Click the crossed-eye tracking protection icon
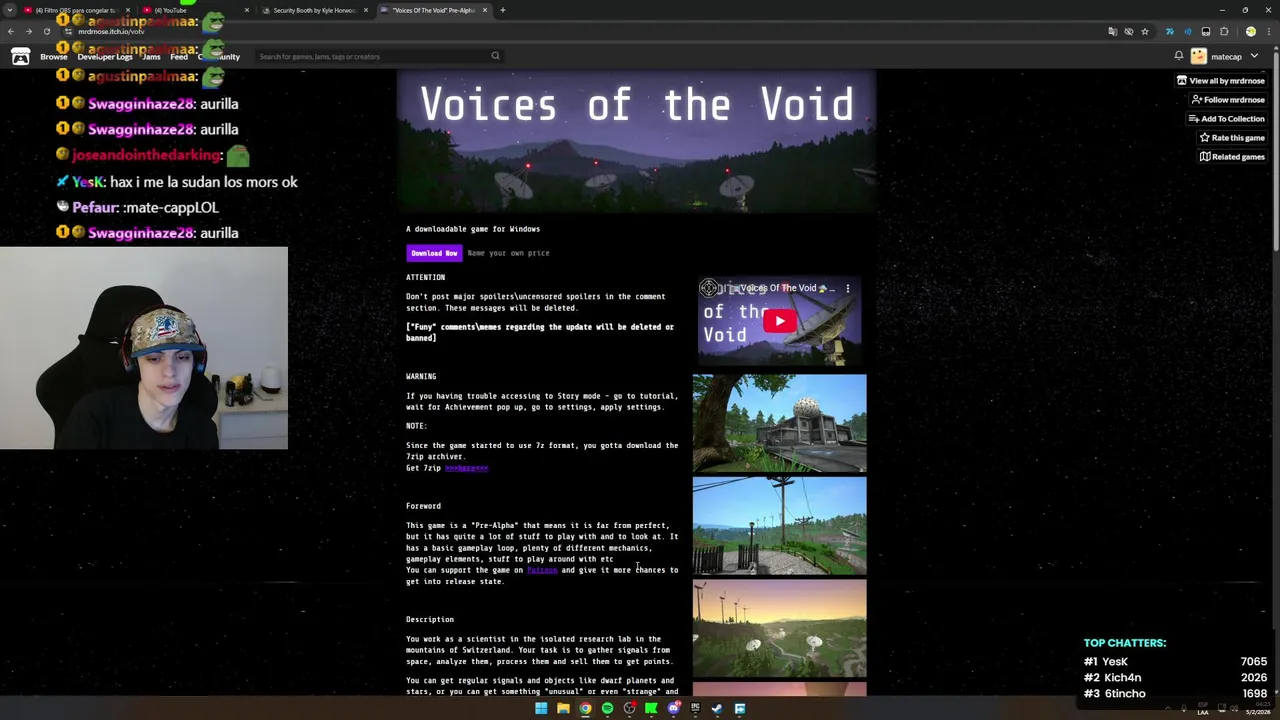 coord(1129,31)
